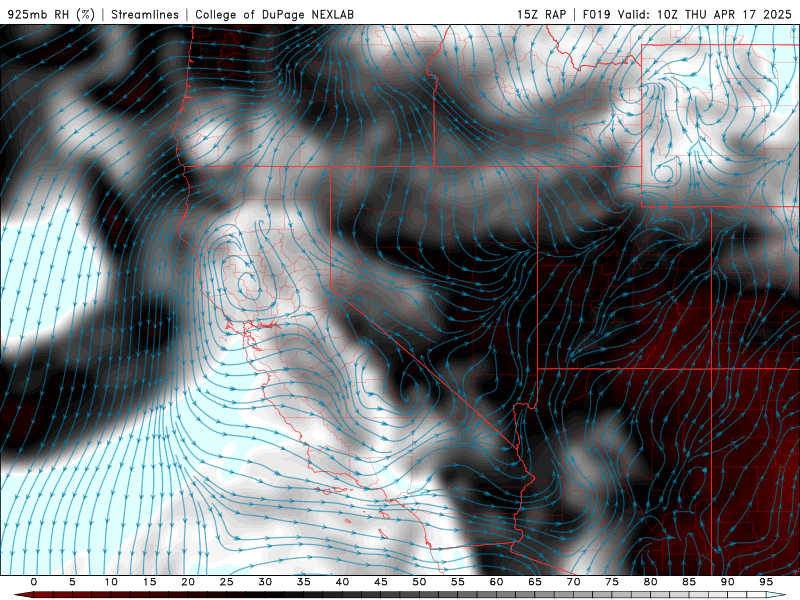The image size is (800, 600).
Task: Click the "50" value on the color scale
Action: (419, 582)
